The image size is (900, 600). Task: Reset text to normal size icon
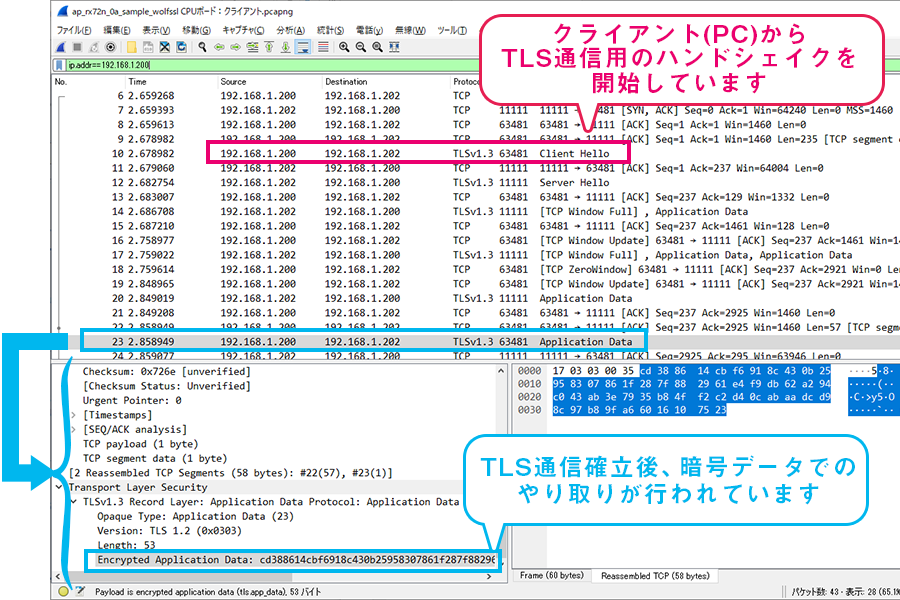click(x=377, y=47)
